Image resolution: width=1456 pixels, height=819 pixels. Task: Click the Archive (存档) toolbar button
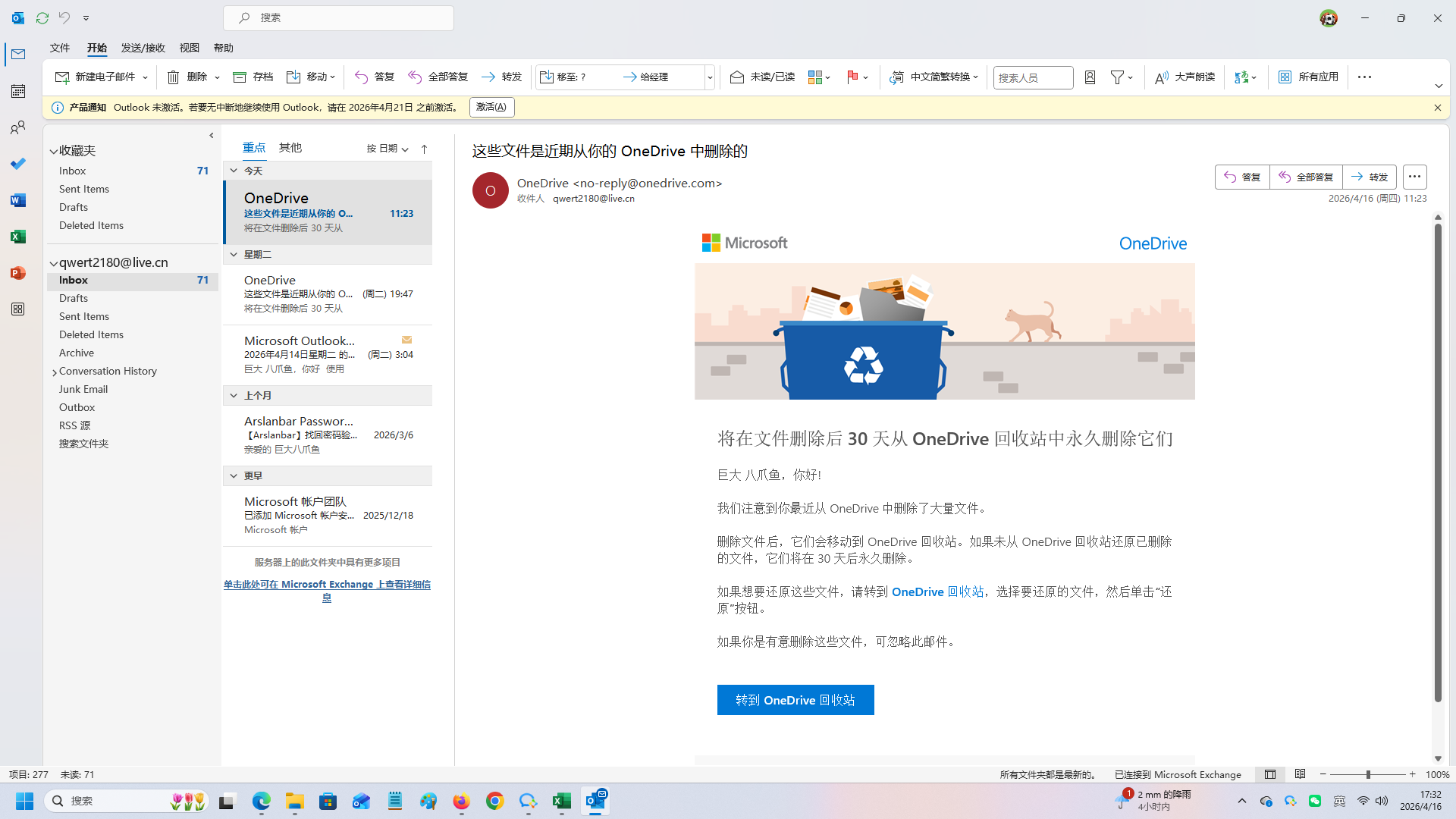point(253,77)
